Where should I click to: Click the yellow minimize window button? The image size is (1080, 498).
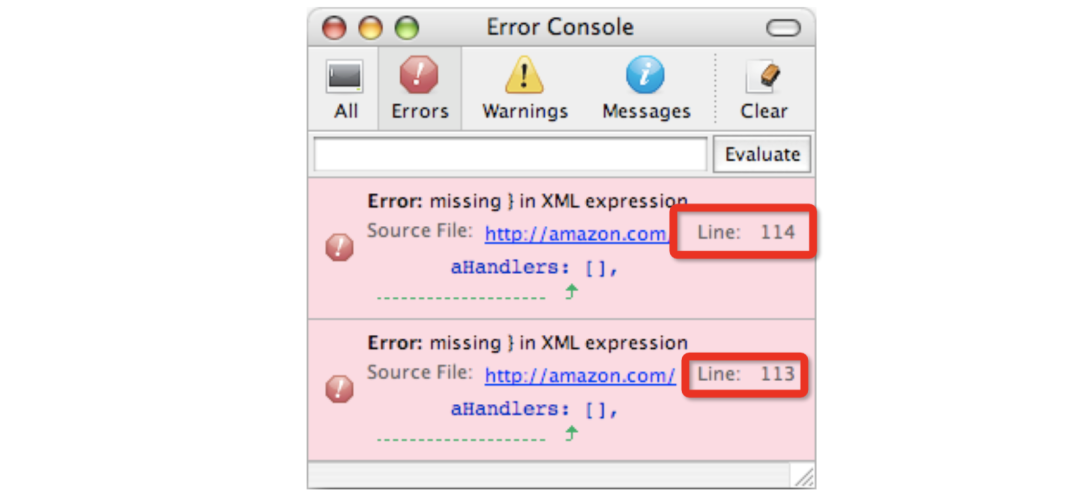coord(371,28)
